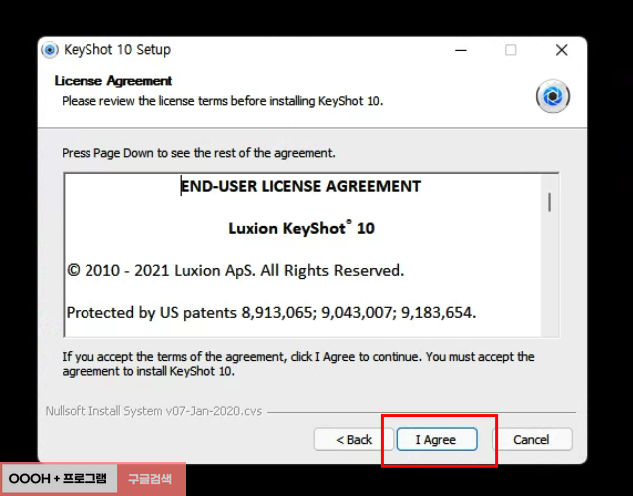
Task: Click the 구글검색 button
Action: tap(150, 479)
